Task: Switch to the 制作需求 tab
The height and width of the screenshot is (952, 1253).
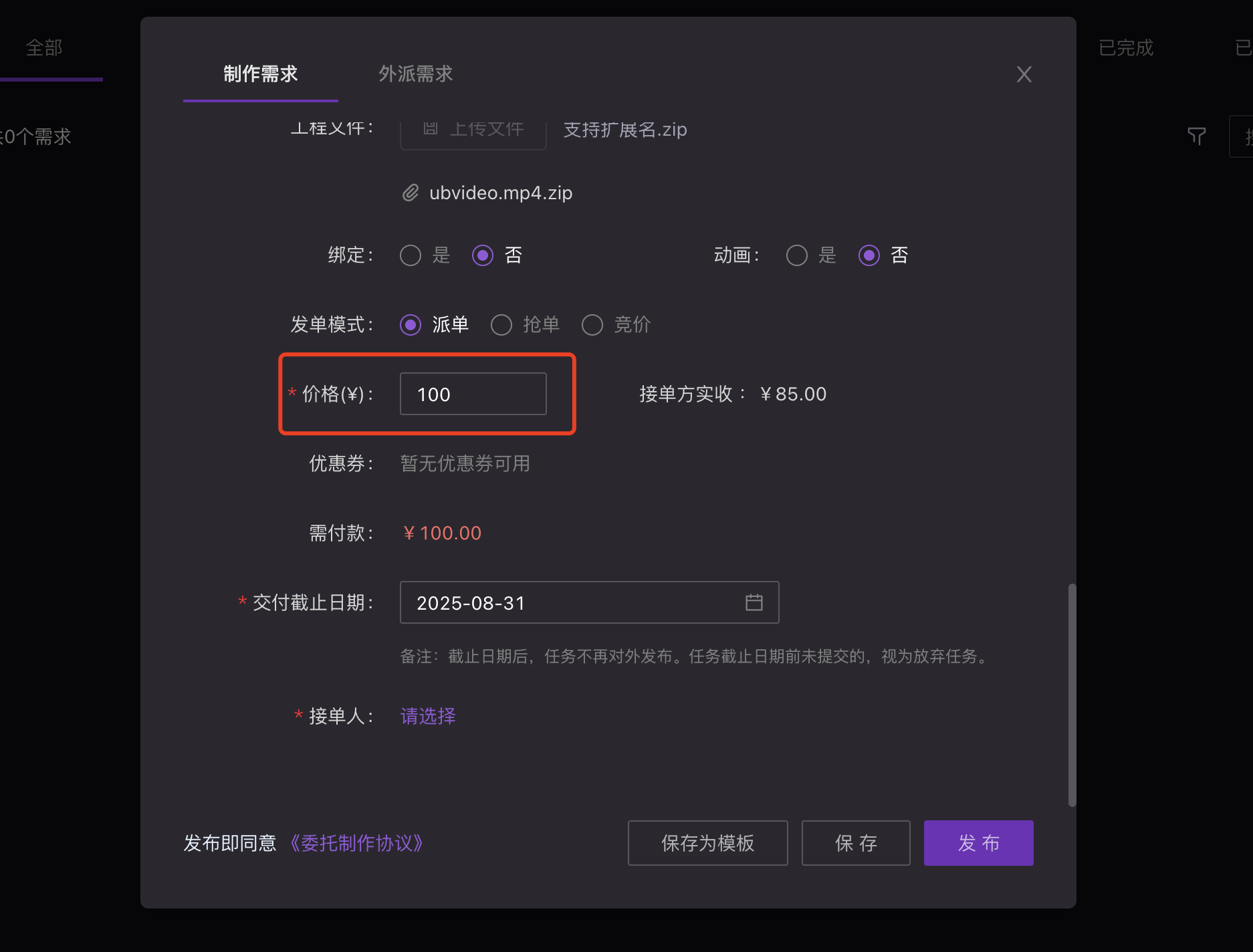Action: coord(260,74)
